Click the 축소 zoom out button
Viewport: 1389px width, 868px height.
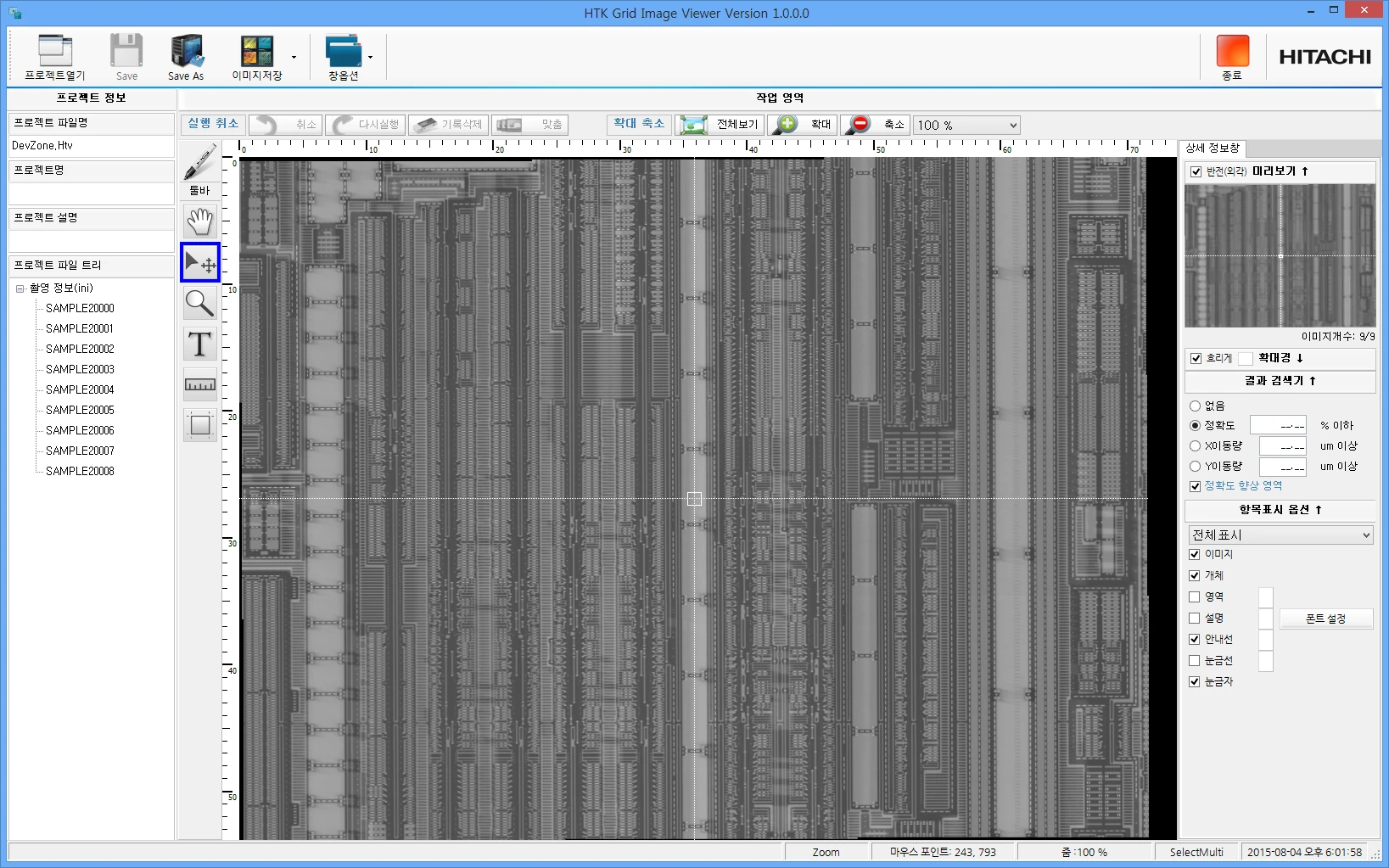[875, 125]
